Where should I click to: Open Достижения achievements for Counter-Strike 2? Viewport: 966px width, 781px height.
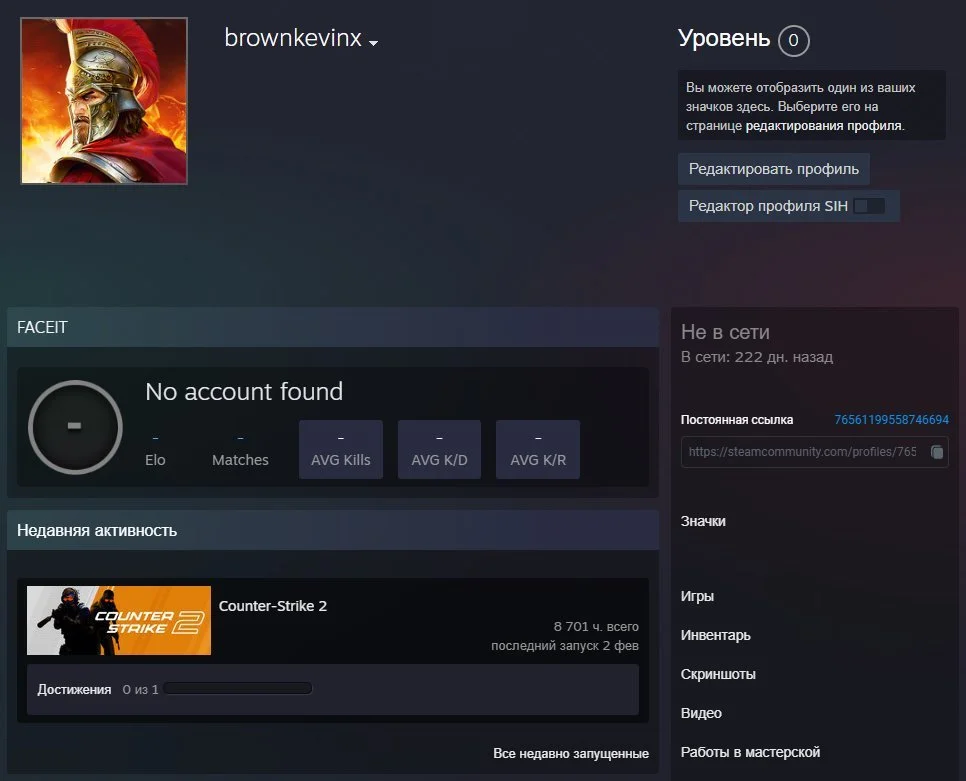74,690
